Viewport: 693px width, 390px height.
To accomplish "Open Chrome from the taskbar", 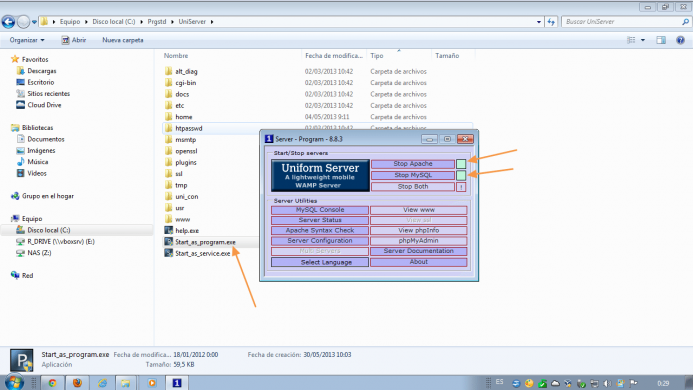I will click(x=53, y=383).
